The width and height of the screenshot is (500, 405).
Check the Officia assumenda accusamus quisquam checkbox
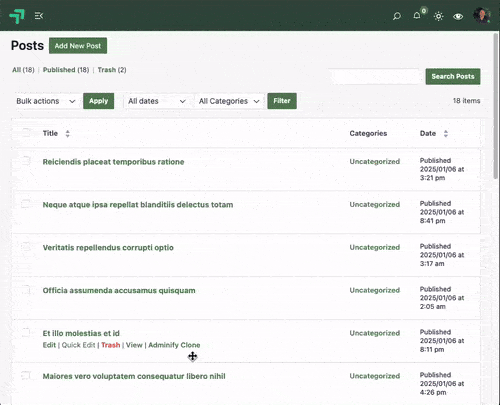26,290
